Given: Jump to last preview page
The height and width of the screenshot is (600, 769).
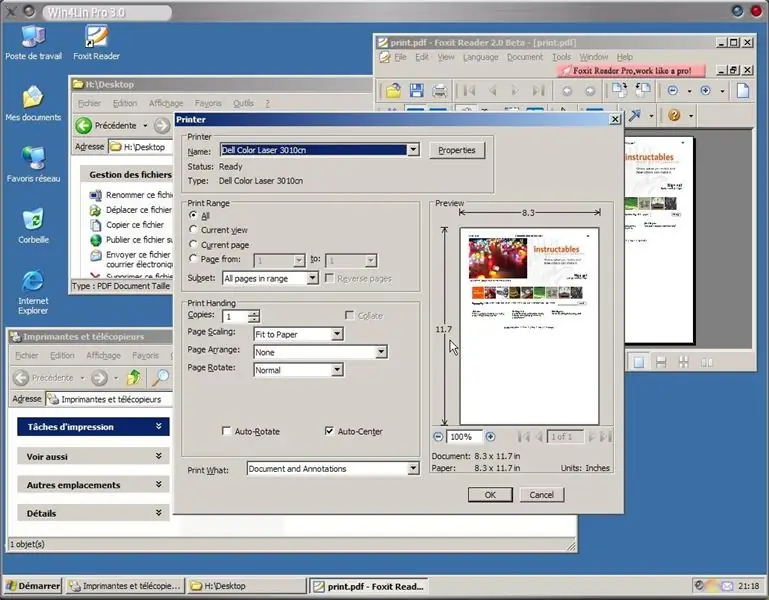Looking at the screenshot, I should (606, 437).
